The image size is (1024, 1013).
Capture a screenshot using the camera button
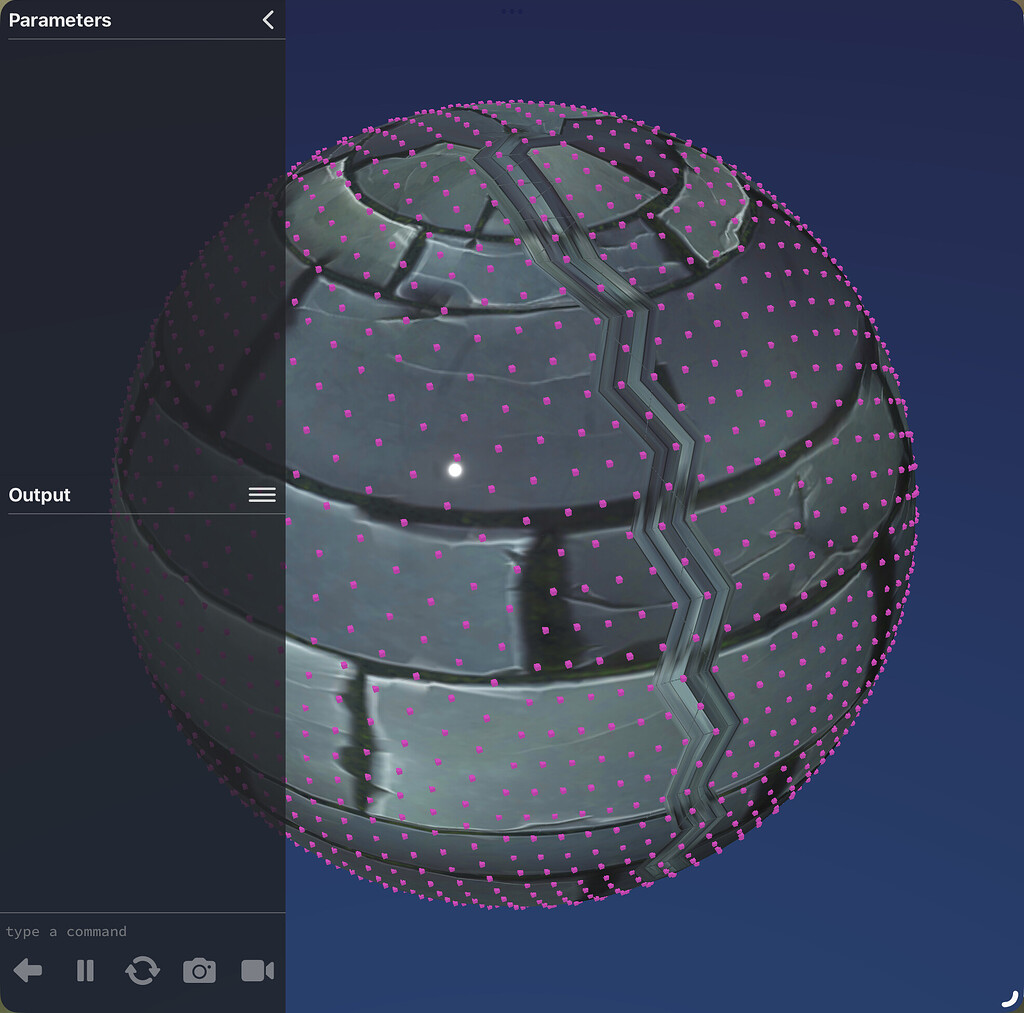[x=199, y=970]
